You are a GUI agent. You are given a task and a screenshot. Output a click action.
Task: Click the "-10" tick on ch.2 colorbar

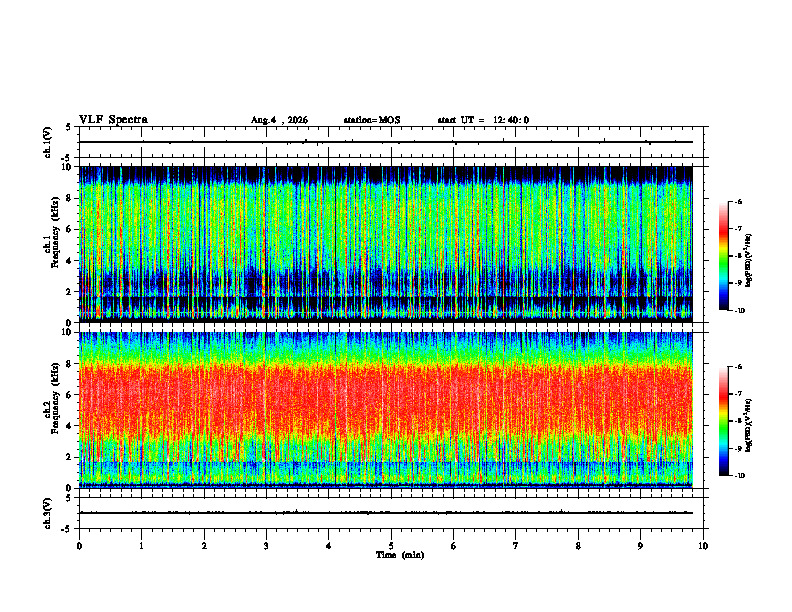[739, 476]
